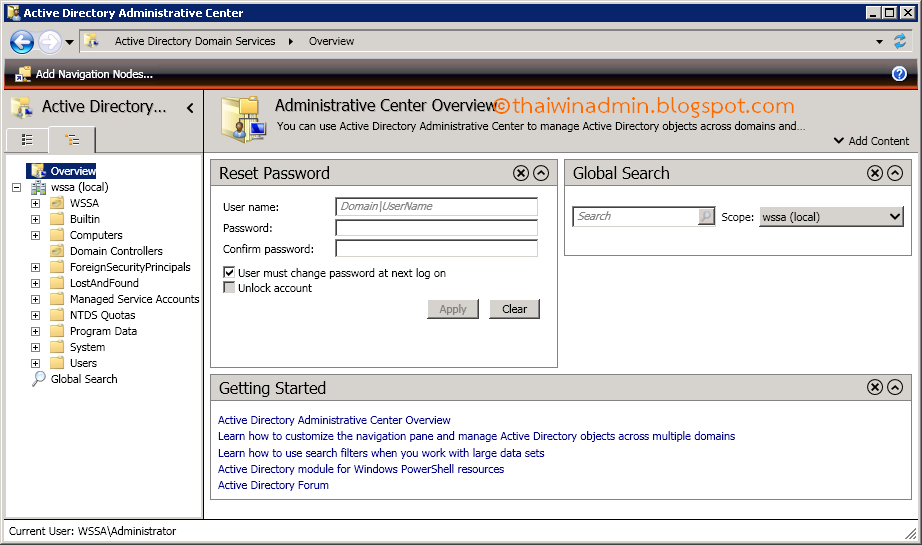Click the Apply button
Viewport: 922px width, 545px height.
[453, 309]
